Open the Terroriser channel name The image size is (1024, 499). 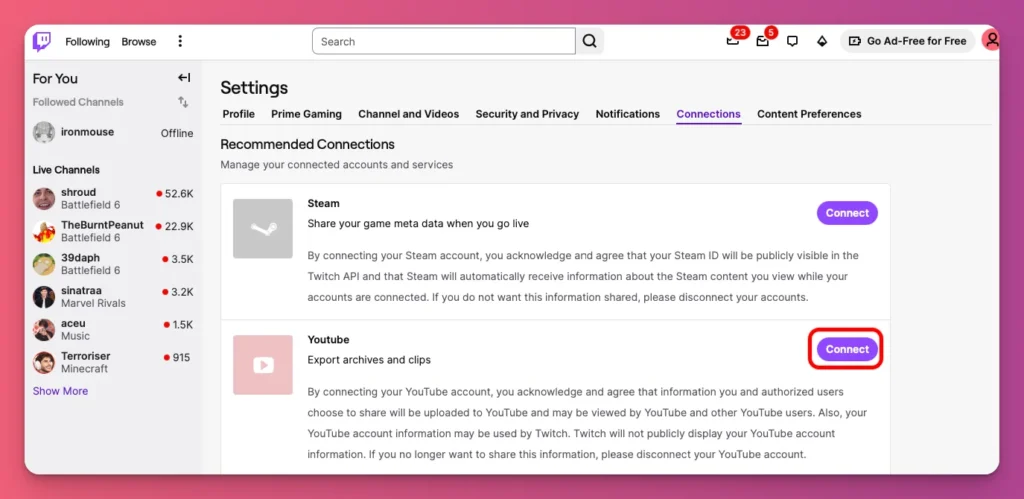[86, 355]
